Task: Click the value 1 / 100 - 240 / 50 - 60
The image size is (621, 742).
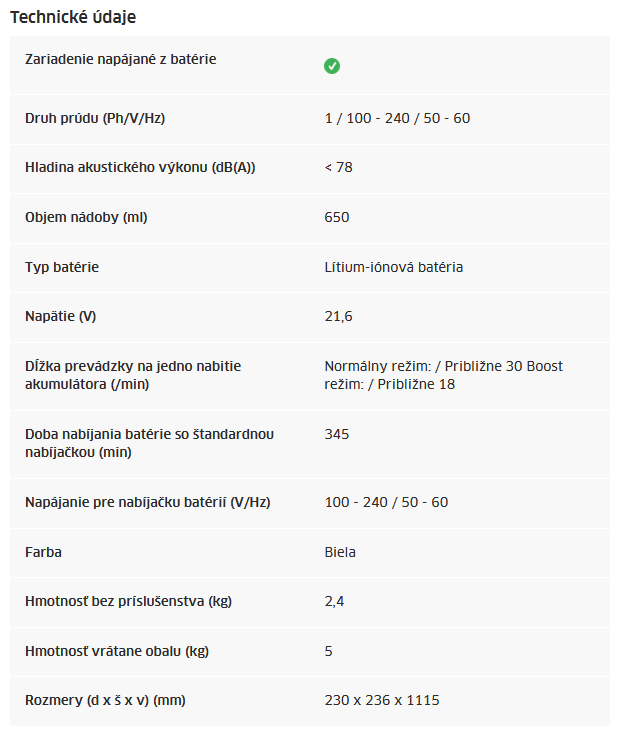Action: [397, 118]
